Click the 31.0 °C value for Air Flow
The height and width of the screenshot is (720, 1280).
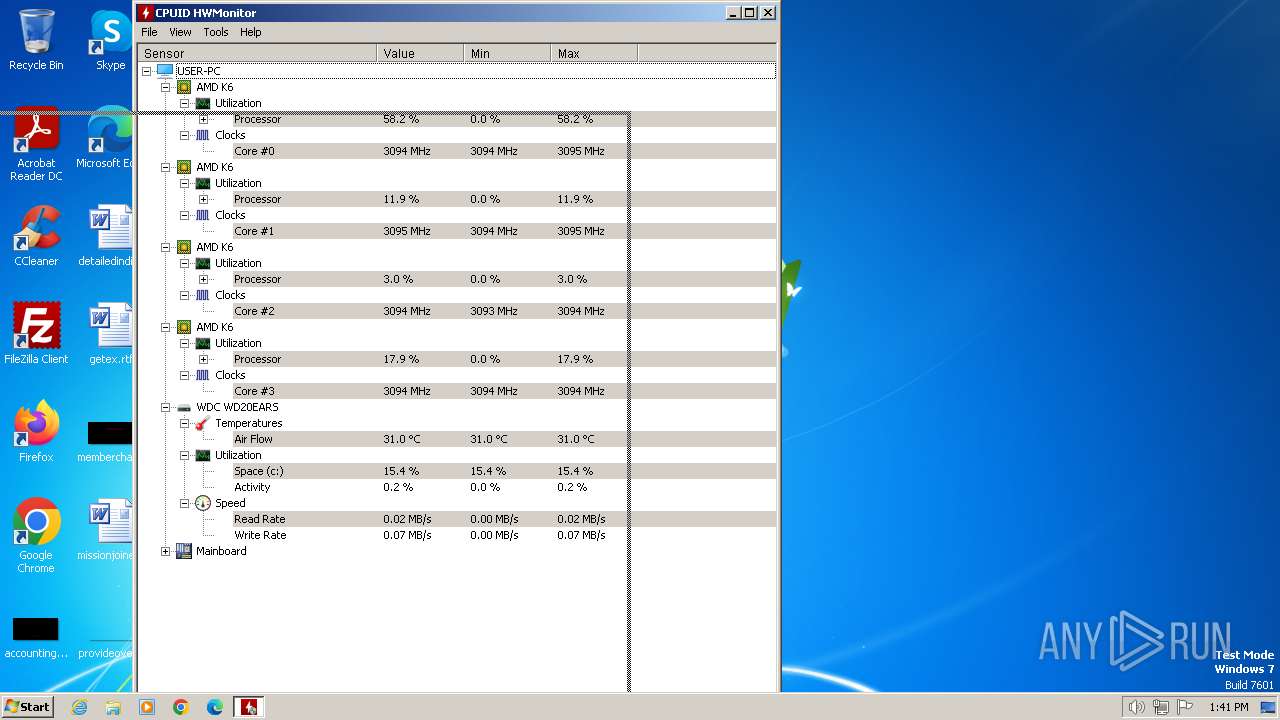click(x=402, y=439)
